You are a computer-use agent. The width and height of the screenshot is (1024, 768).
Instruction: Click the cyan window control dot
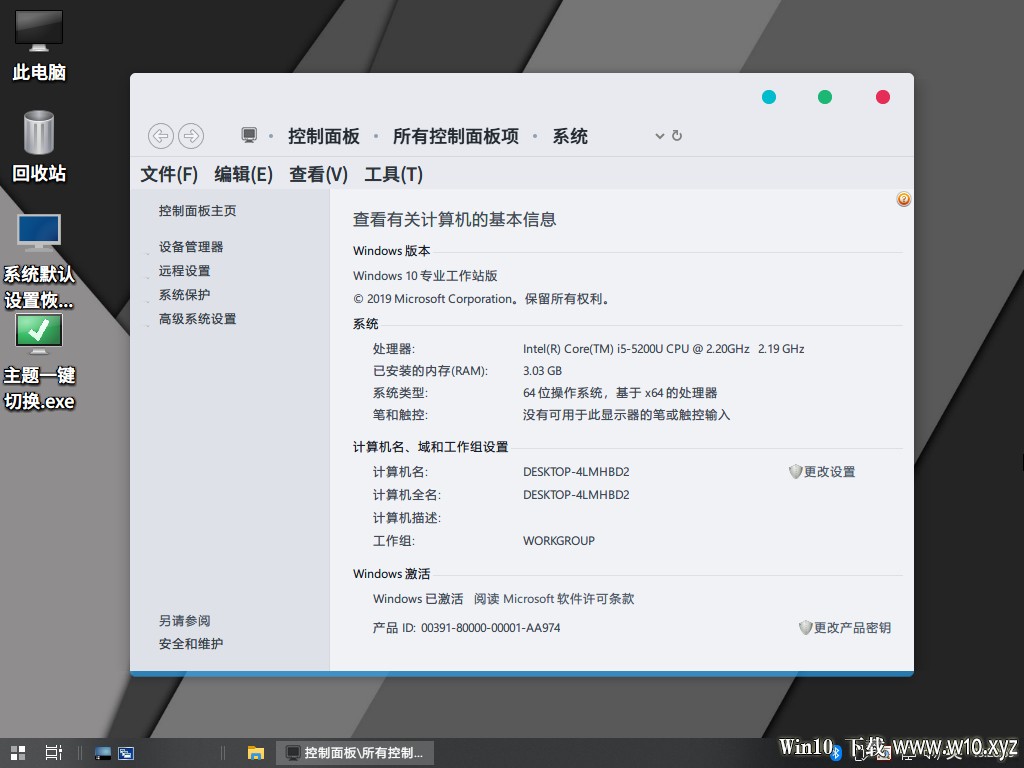coord(769,97)
